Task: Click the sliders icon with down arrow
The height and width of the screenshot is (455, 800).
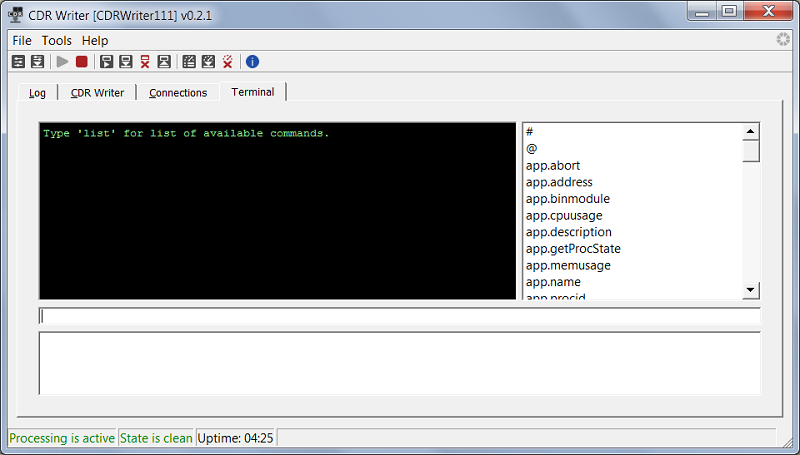Action: tap(37, 62)
